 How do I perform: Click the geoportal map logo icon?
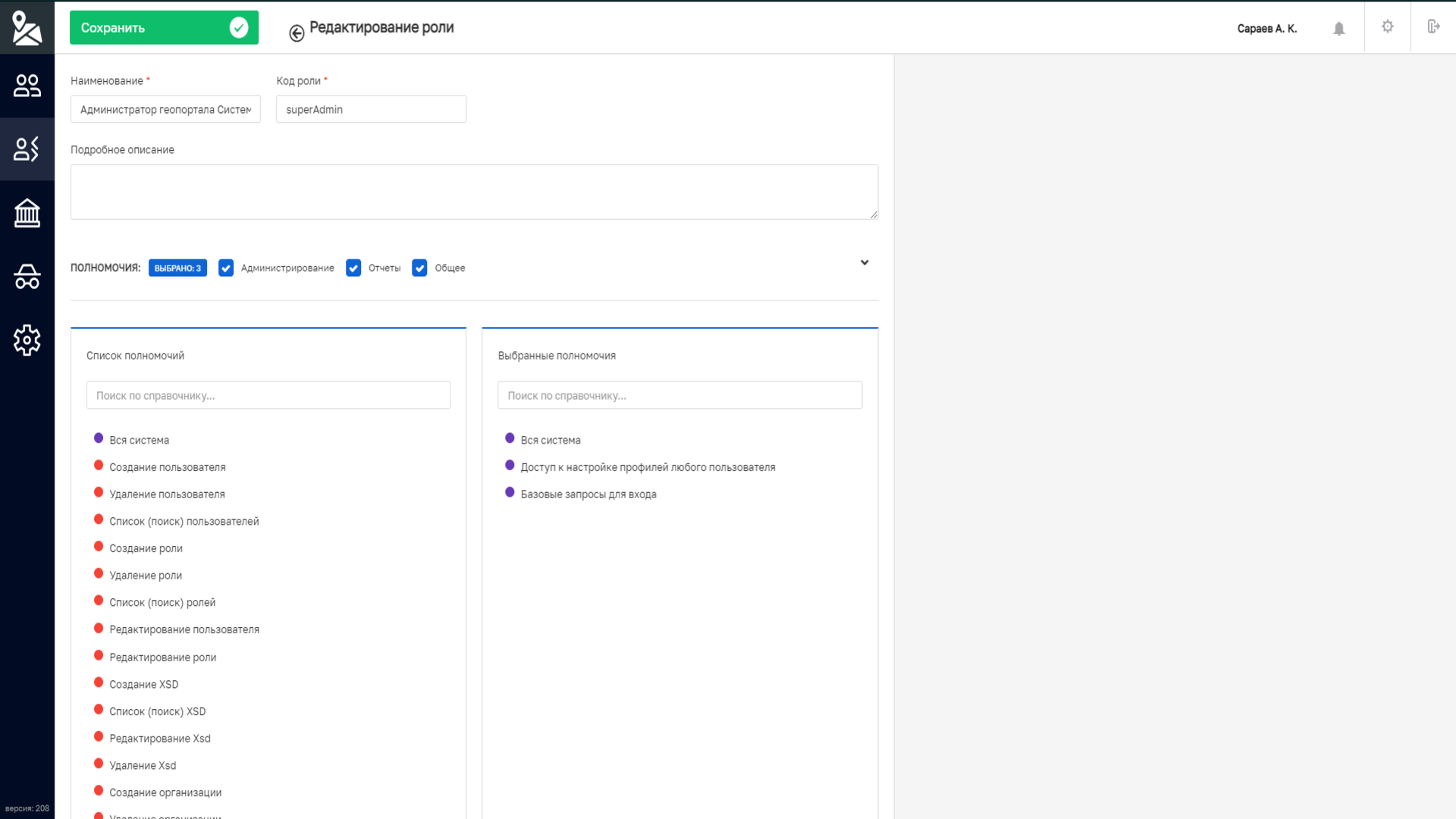[27, 27]
